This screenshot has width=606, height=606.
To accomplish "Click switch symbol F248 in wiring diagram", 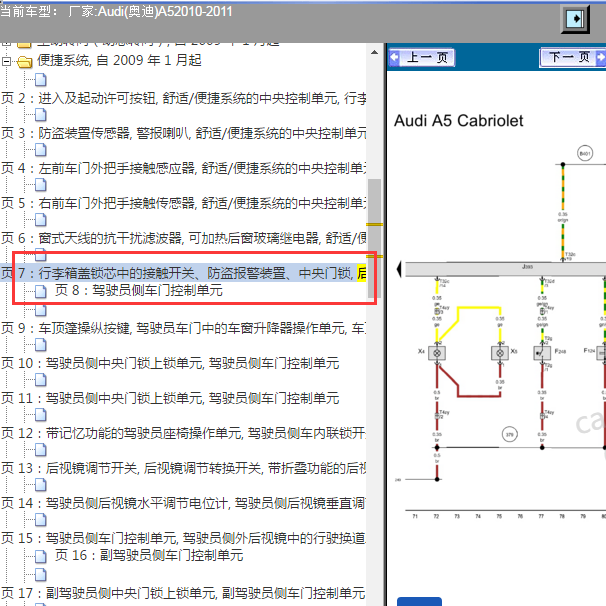I will 542,353.
